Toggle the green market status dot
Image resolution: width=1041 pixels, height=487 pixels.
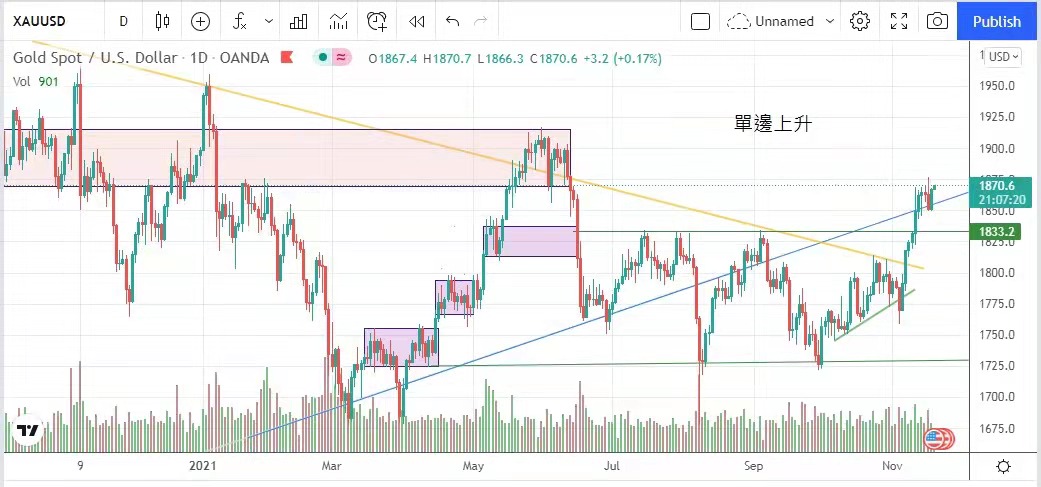(x=323, y=58)
